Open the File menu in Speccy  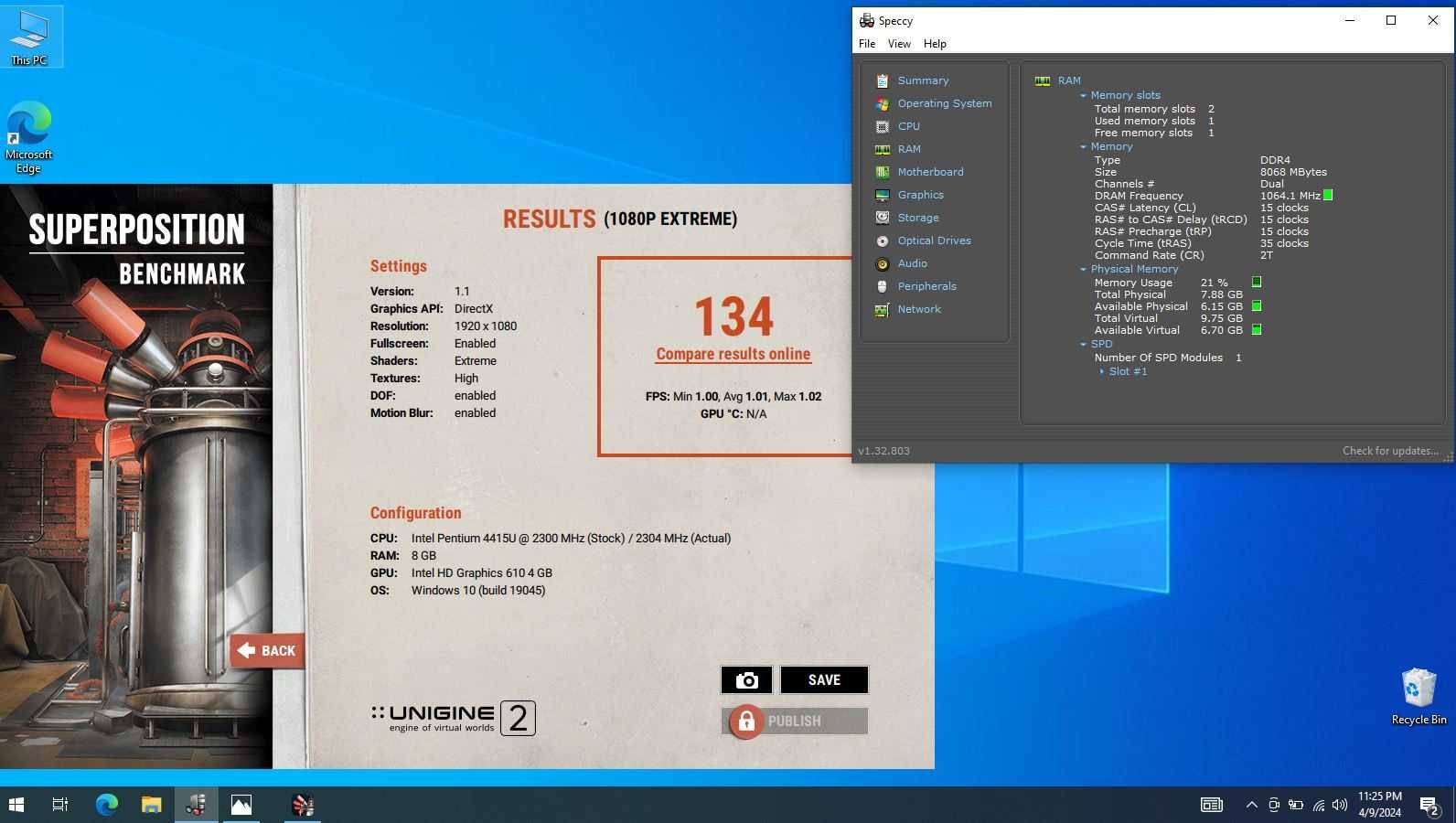coord(867,43)
